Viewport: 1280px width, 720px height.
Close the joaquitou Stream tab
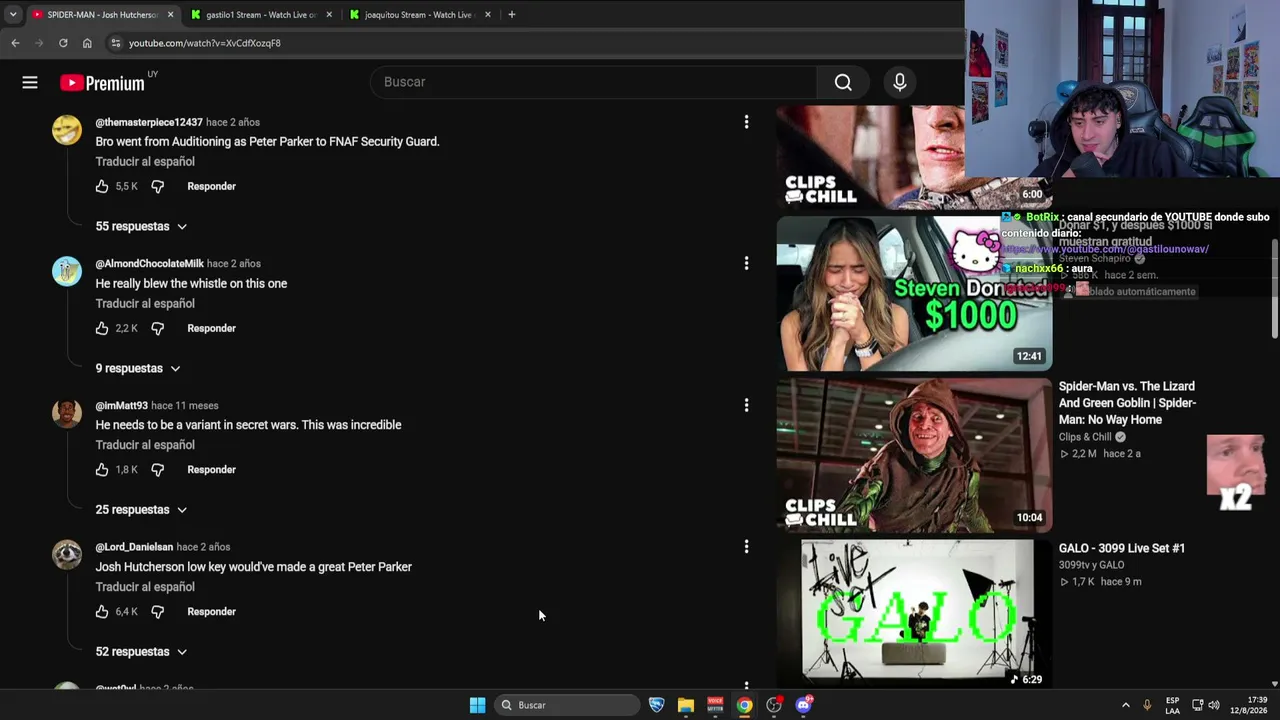(x=488, y=15)
